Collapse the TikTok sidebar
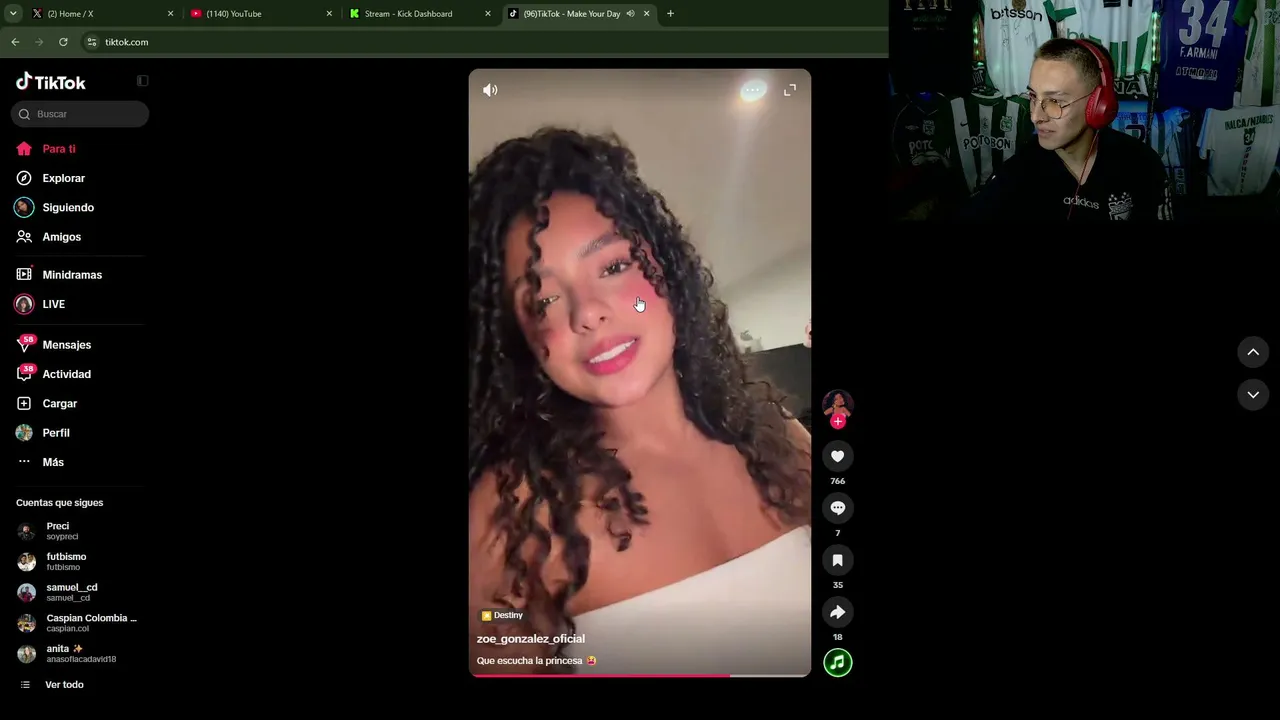The width and height of the screenshot is (1280, 720). click(142, 81)
